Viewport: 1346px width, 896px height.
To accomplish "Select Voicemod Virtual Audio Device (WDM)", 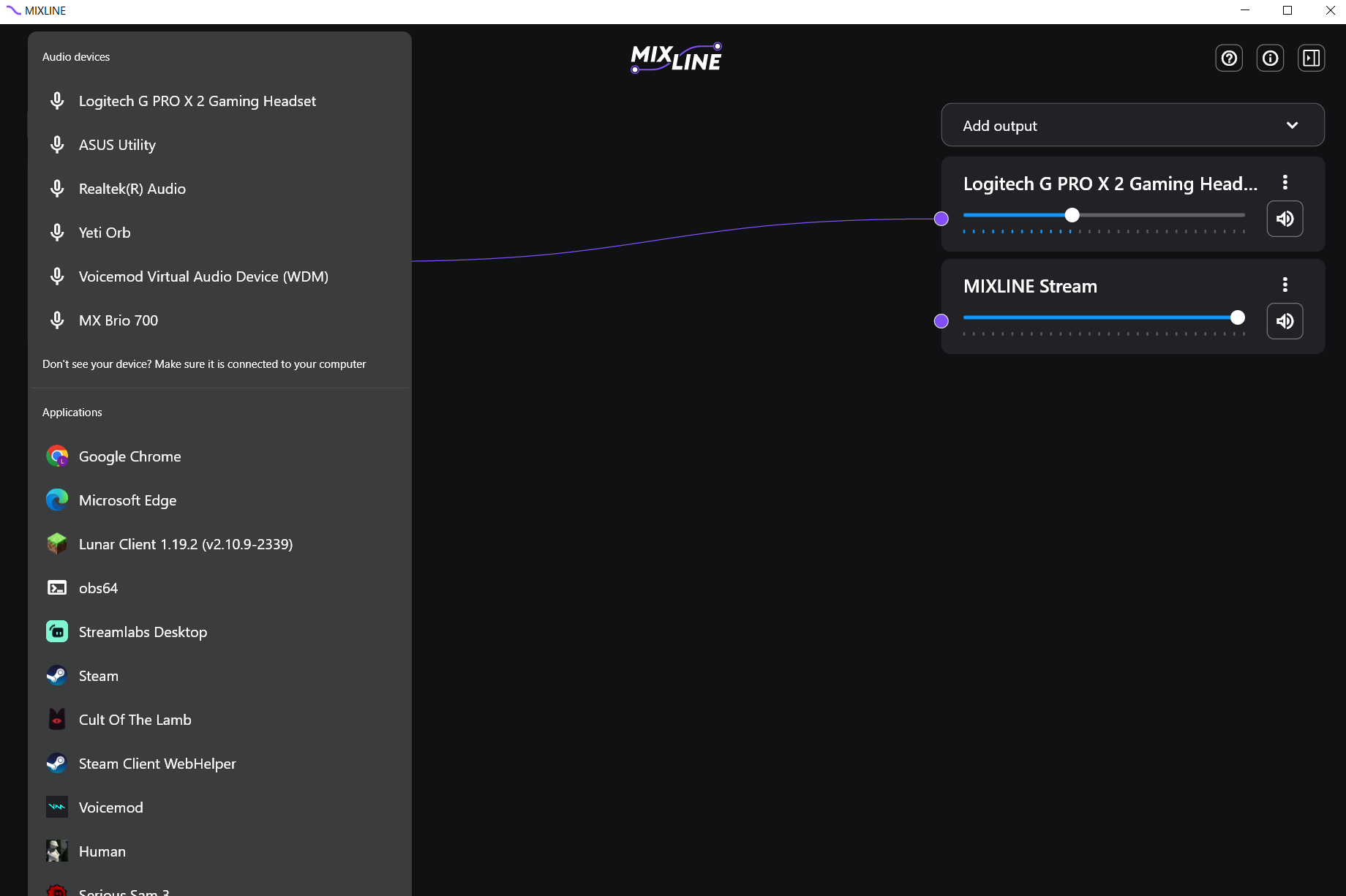I will (219, 276).
